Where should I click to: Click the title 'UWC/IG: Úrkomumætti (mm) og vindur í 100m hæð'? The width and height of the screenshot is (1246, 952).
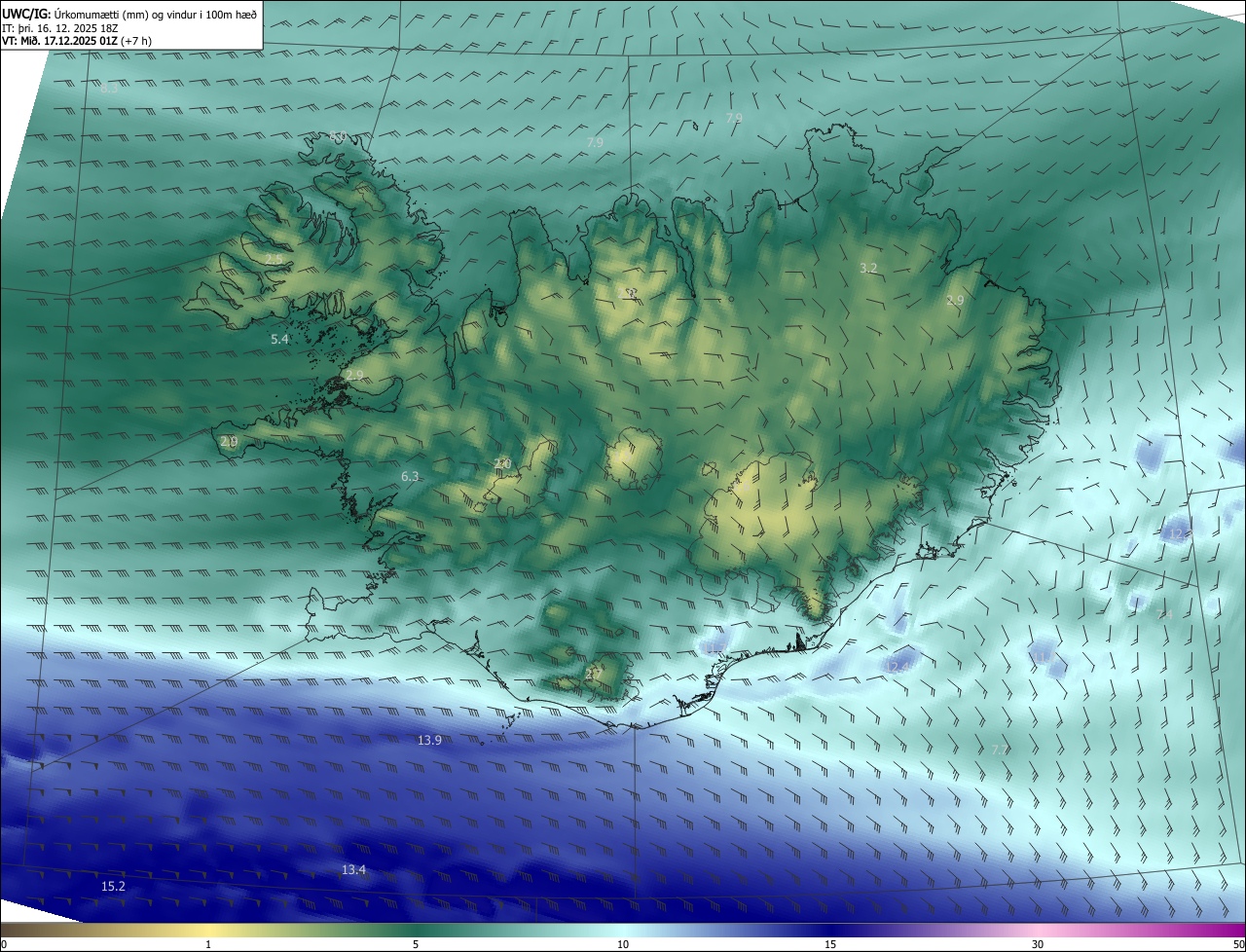pos(129,14)
